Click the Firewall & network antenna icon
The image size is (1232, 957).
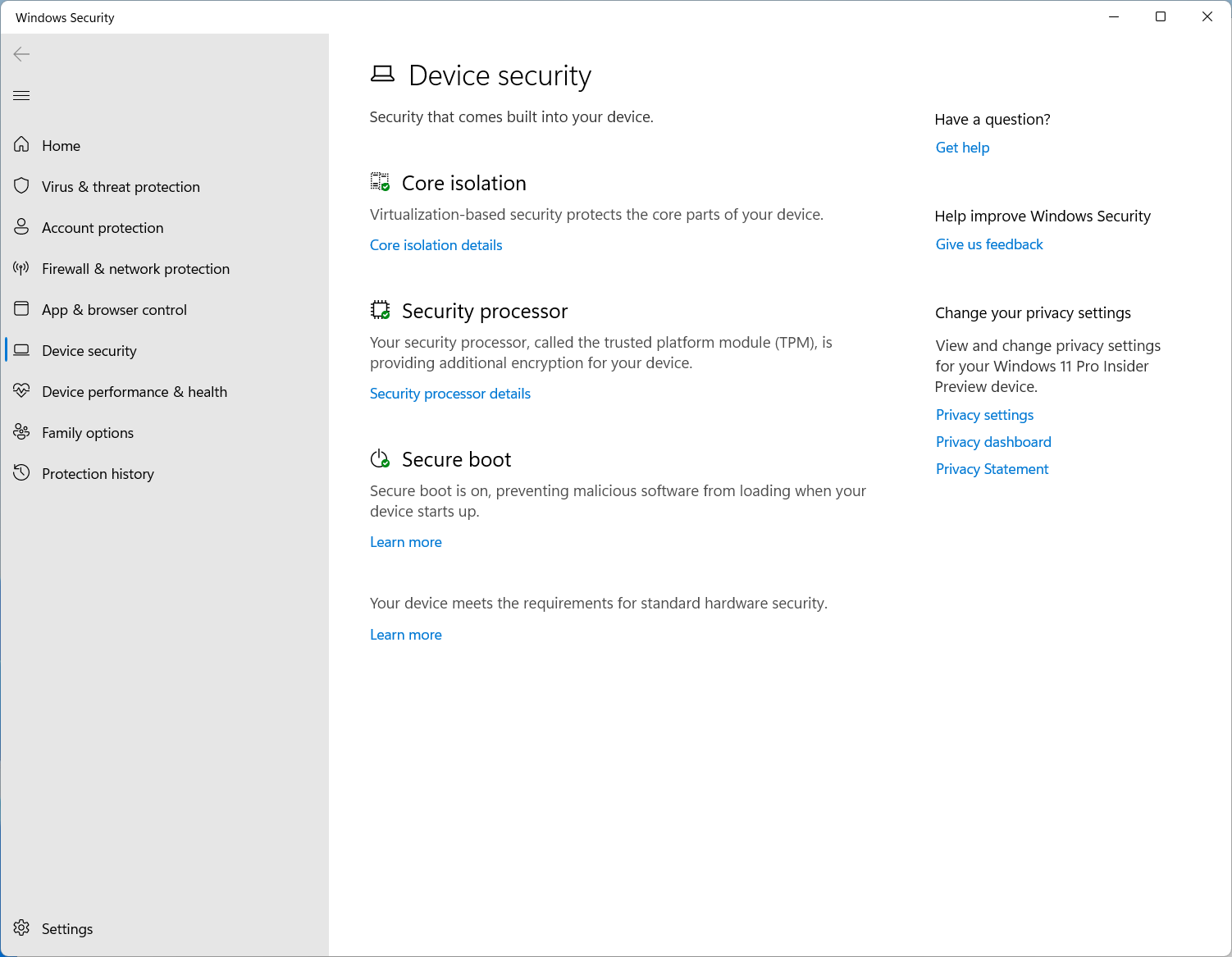pyautogui.click(x=22, y=268)
